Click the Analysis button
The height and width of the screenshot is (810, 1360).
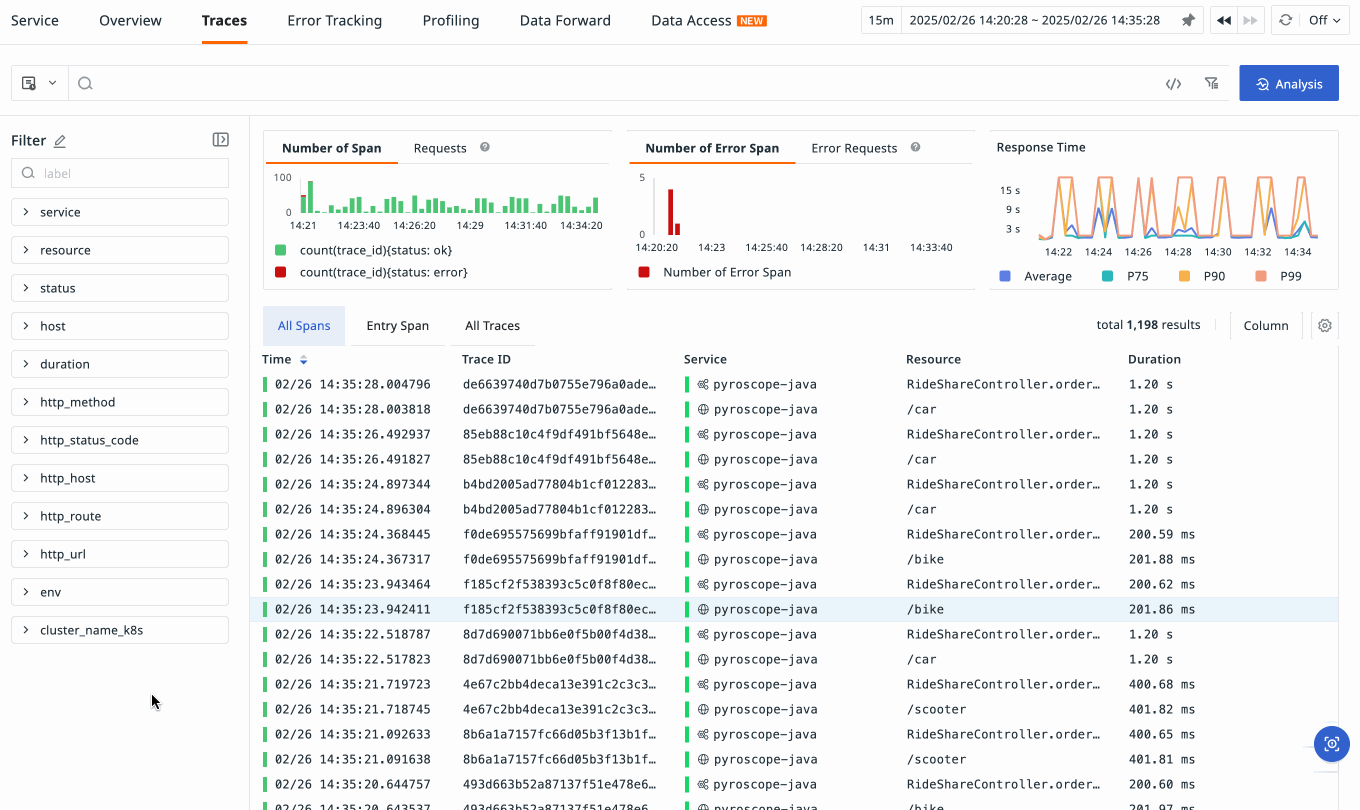[x=1289, y=84]
